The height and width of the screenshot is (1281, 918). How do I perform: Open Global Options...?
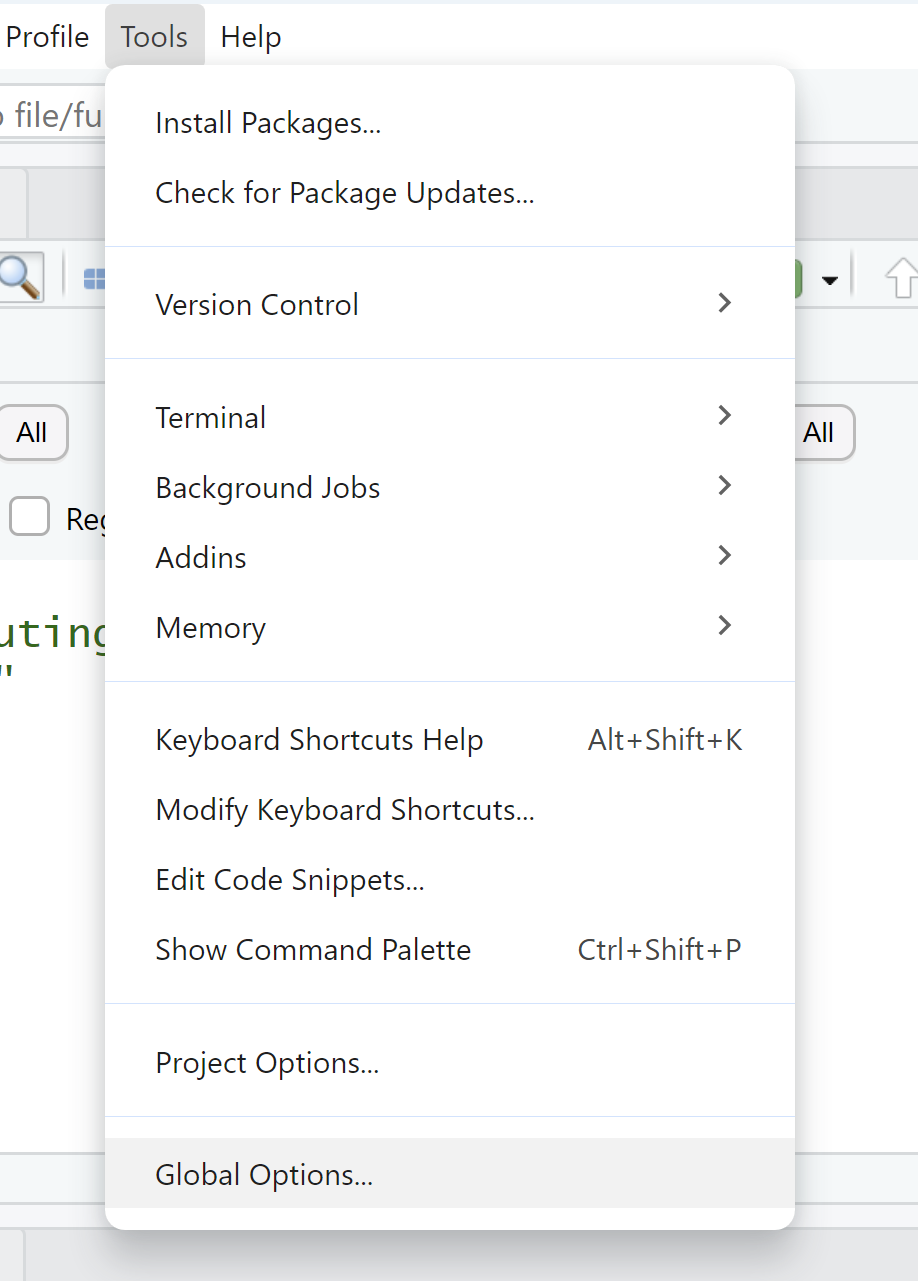coord(264,1175)
